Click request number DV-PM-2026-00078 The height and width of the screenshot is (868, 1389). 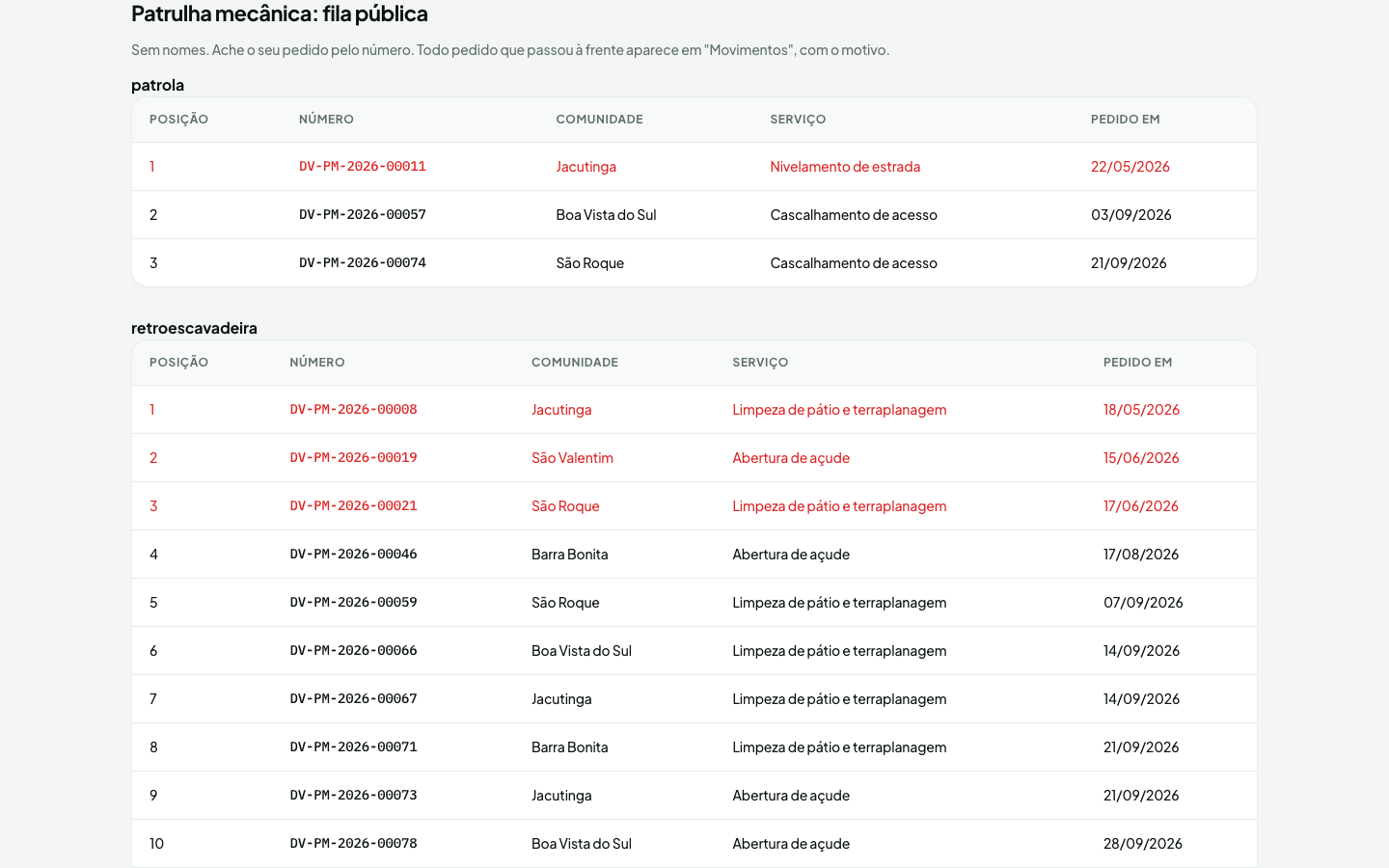click(x=354, y=843)
